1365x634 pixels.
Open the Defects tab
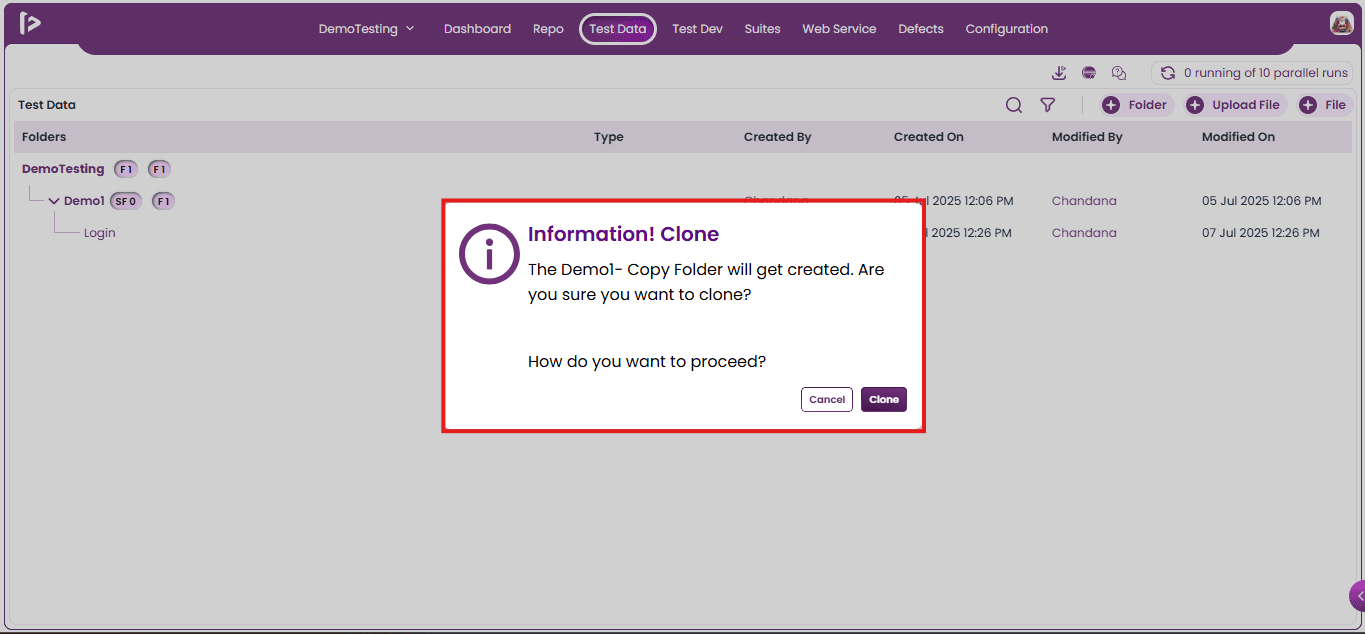pyautogui.click(x=921, y=29)
